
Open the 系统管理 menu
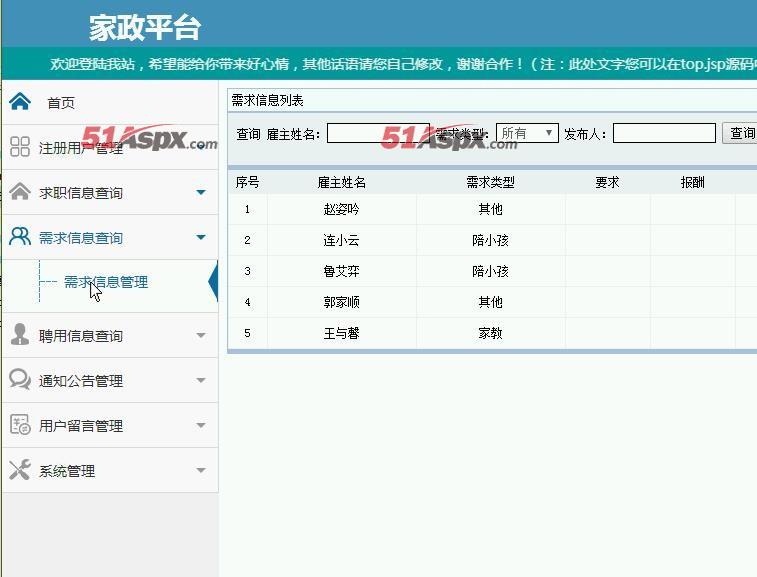click(67, 471)
